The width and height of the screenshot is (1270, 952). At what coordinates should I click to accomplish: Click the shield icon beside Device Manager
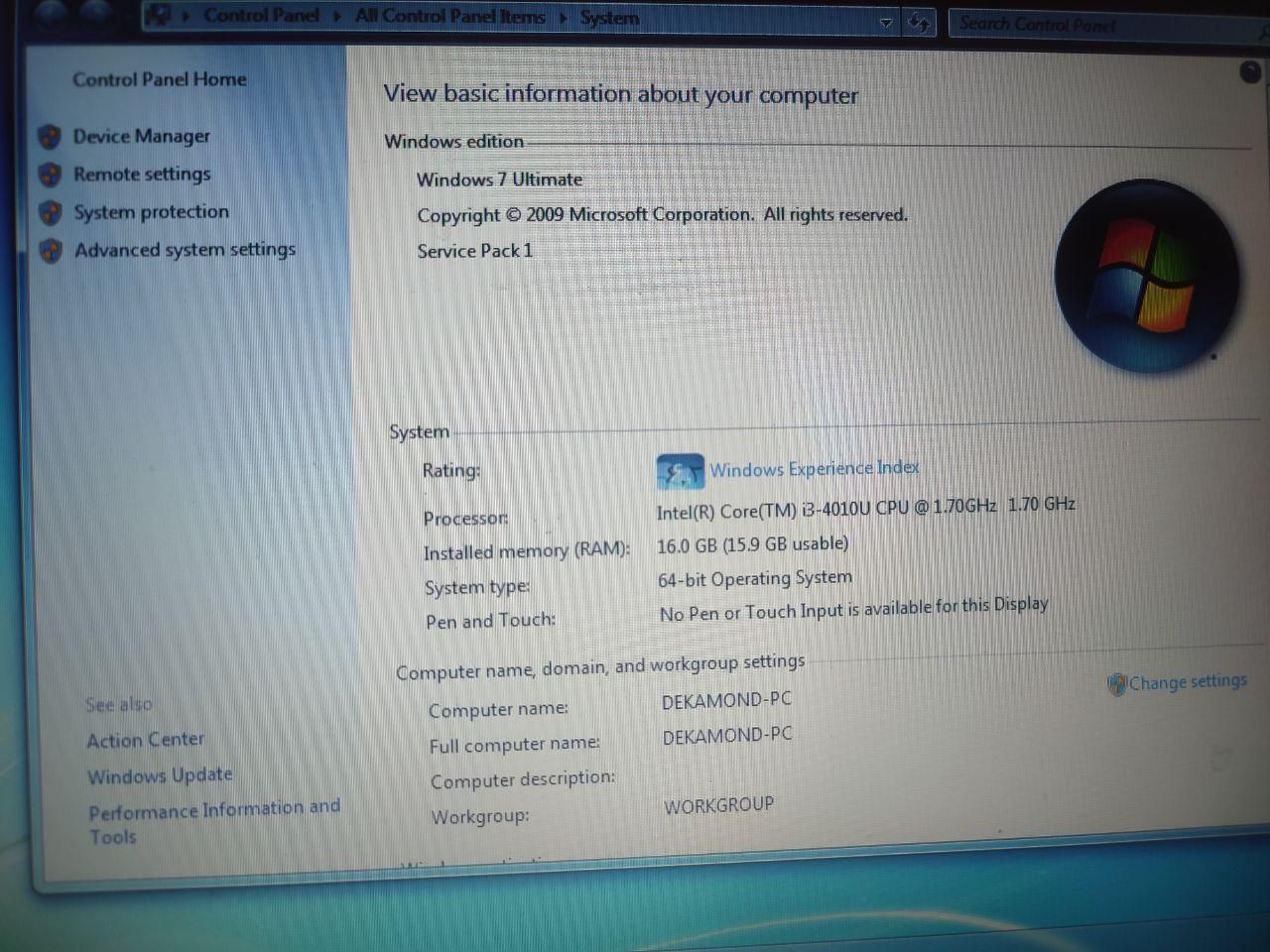tap(50, 137)
